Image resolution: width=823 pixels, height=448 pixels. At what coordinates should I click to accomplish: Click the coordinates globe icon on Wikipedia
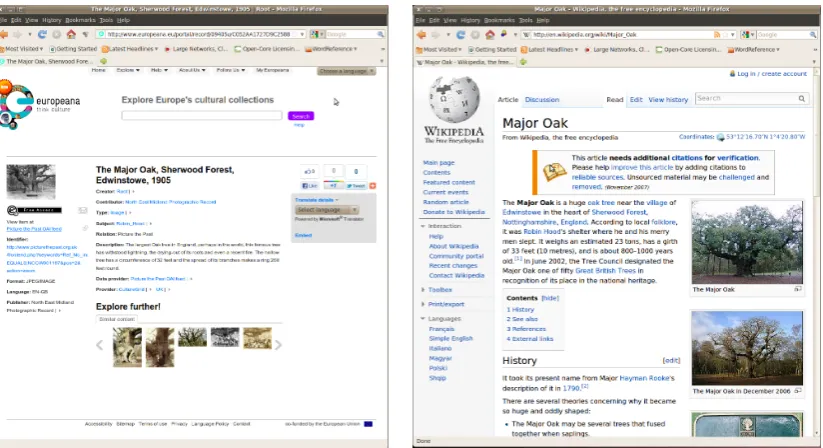coord(720,137)
